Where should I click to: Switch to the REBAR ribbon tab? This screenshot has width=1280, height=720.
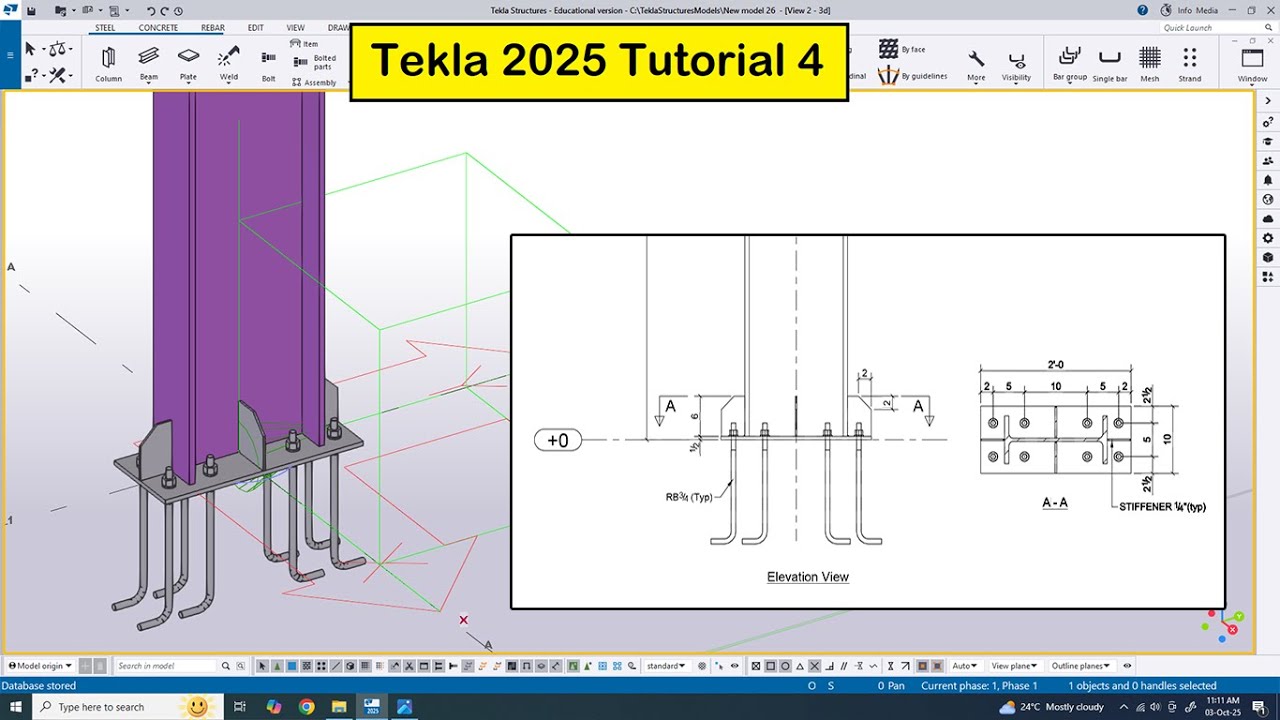tap(212, 28)
